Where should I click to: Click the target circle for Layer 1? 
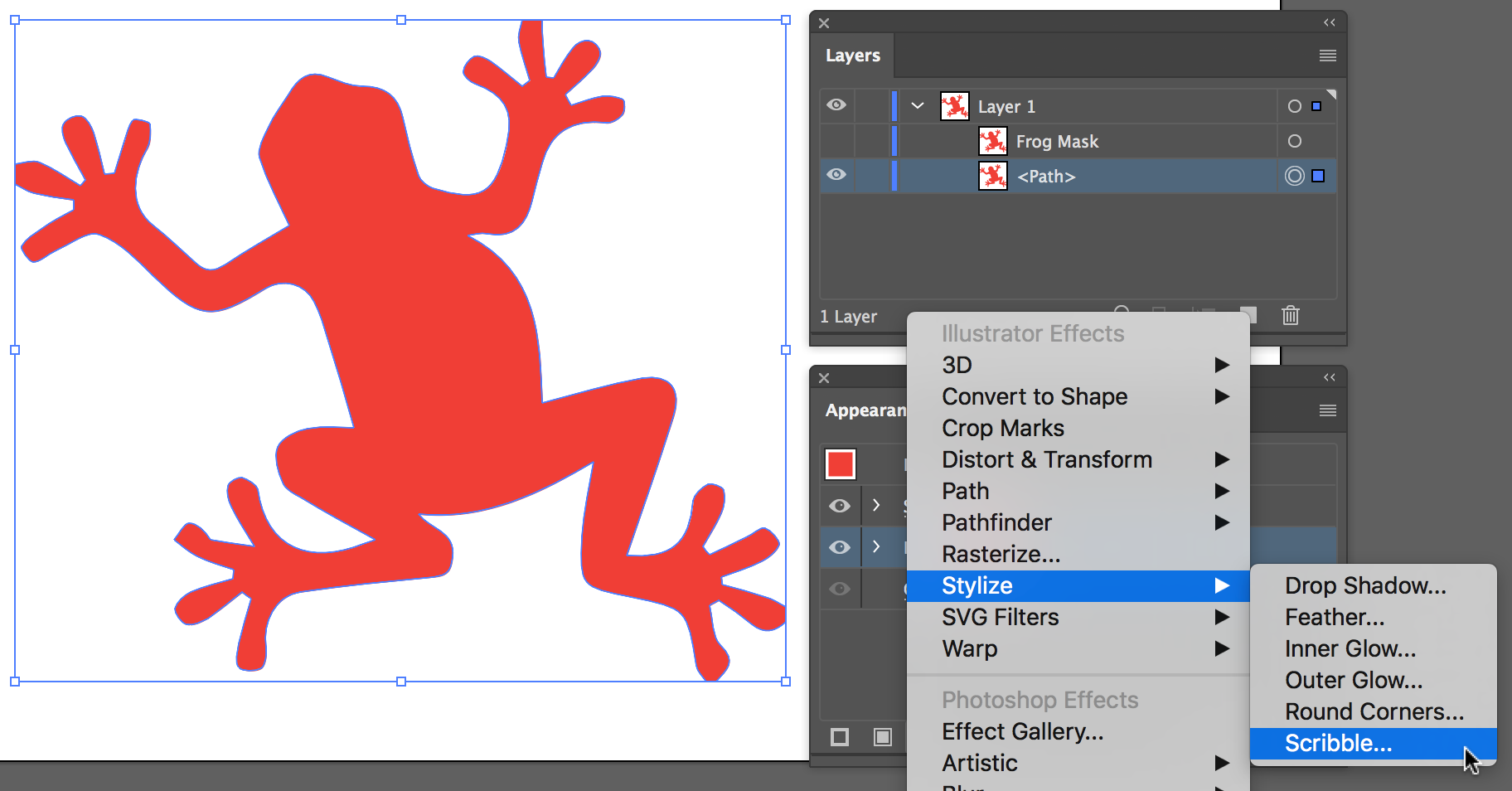click(1295, 106)
